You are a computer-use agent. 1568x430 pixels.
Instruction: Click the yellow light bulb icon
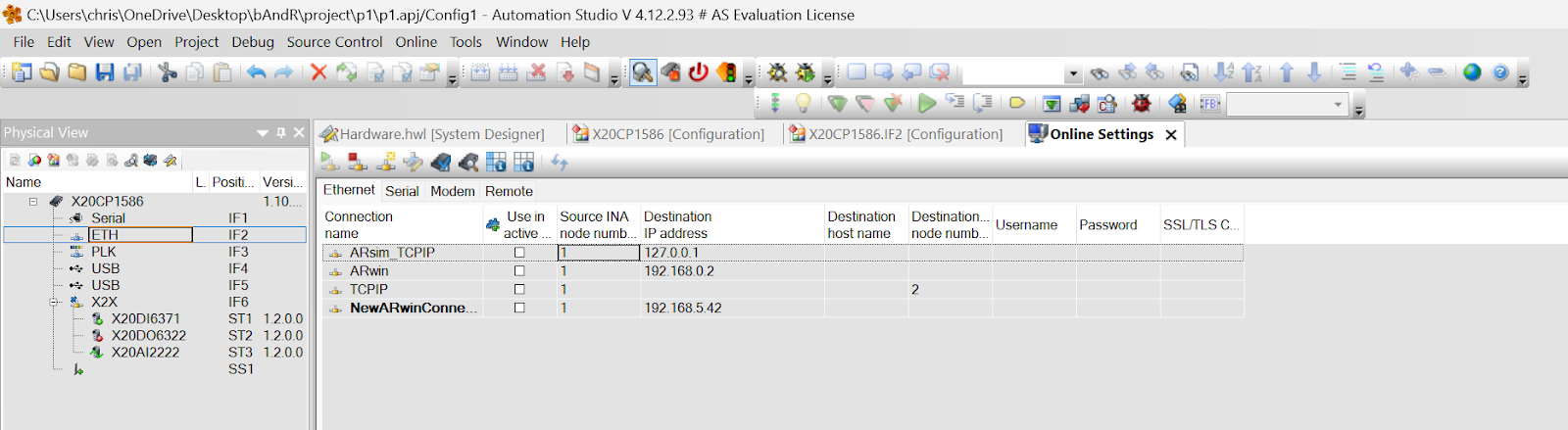(x=804, y=103)
